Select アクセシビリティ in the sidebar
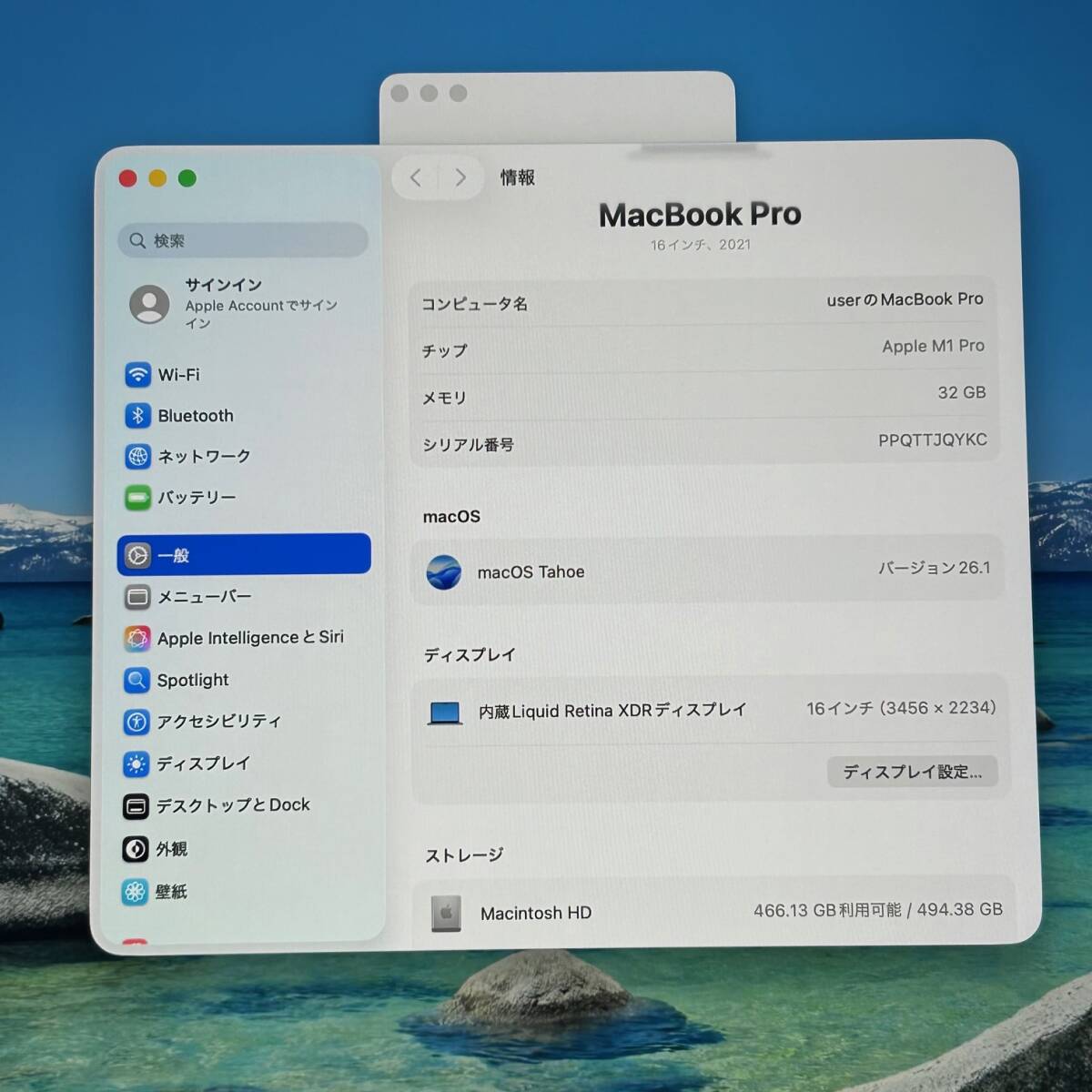The width and height of the screenshot is (1092, 1092). point(244,722)
